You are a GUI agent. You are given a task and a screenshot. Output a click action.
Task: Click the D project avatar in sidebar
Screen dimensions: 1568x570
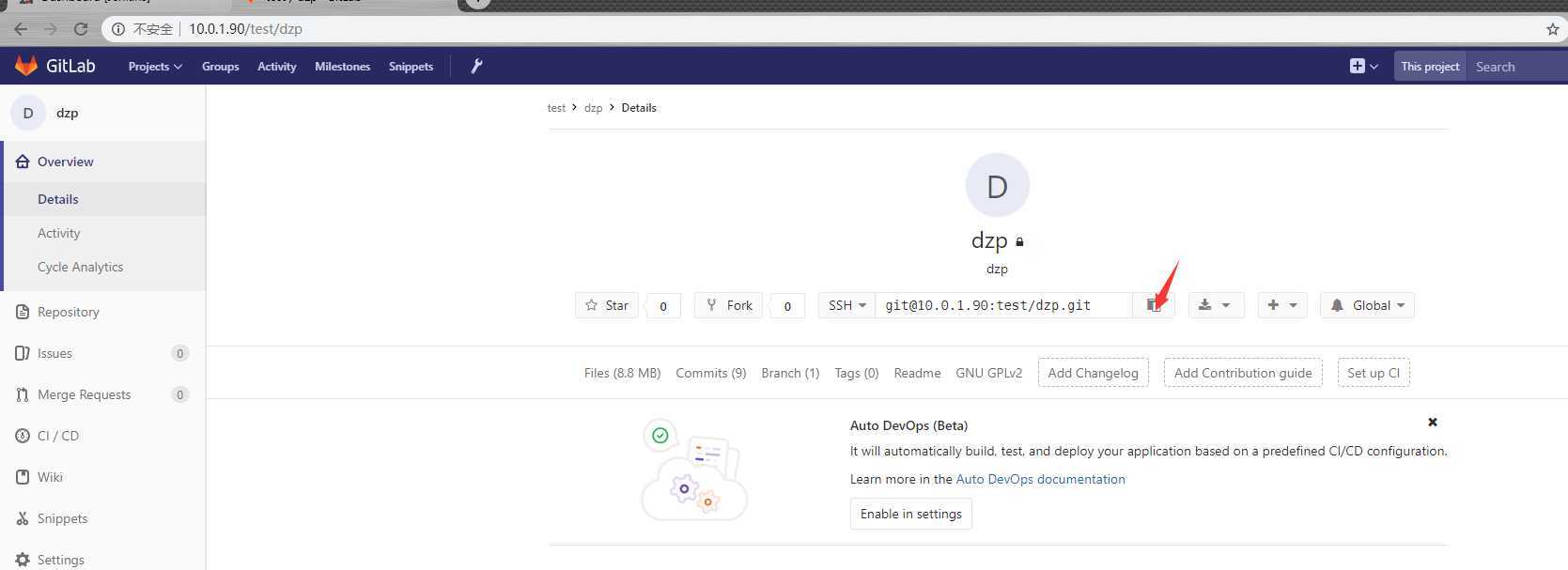click(28, 113)
